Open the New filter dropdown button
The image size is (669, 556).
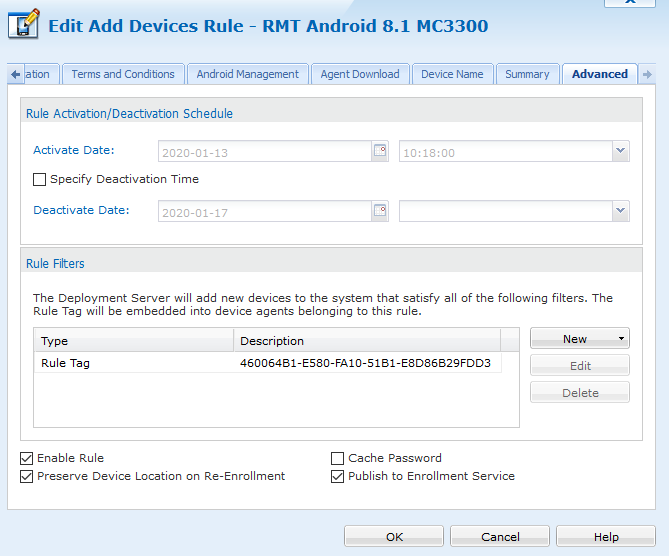(580, 339)
